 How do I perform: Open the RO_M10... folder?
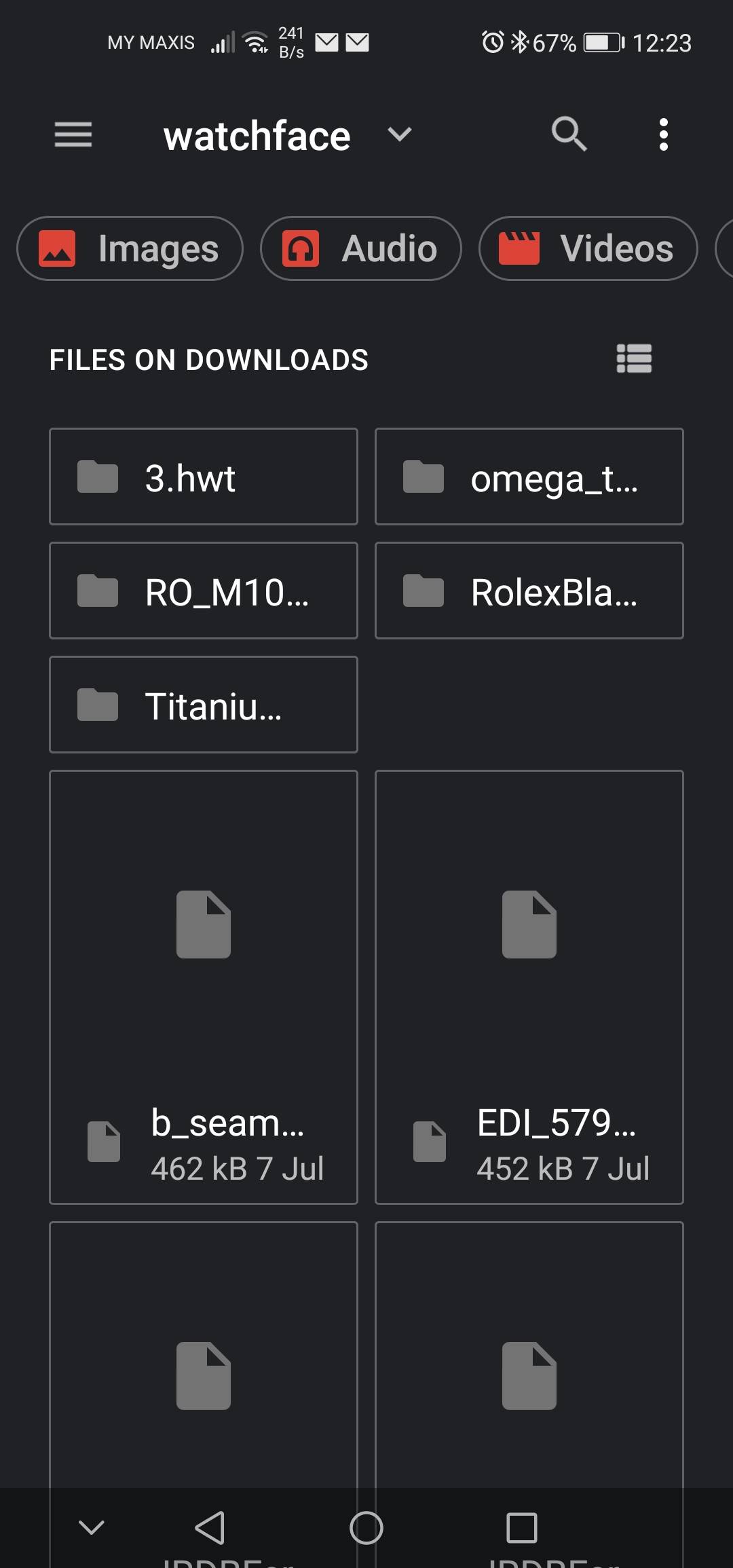tap(203, 591)
